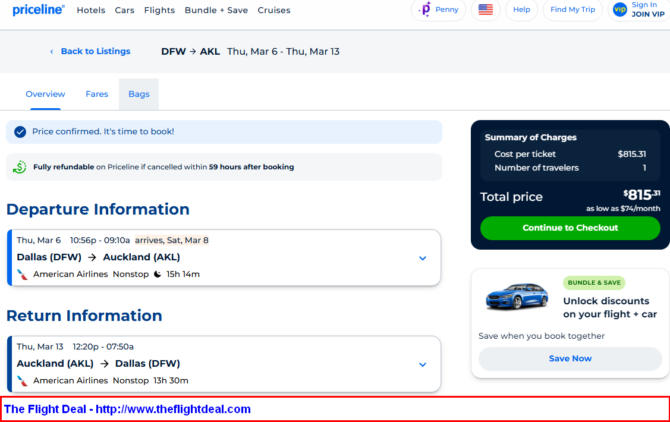The height and width of the screenshot is (422, 670).
Task: Switch to the Bags tab
Action: [139, 94]
